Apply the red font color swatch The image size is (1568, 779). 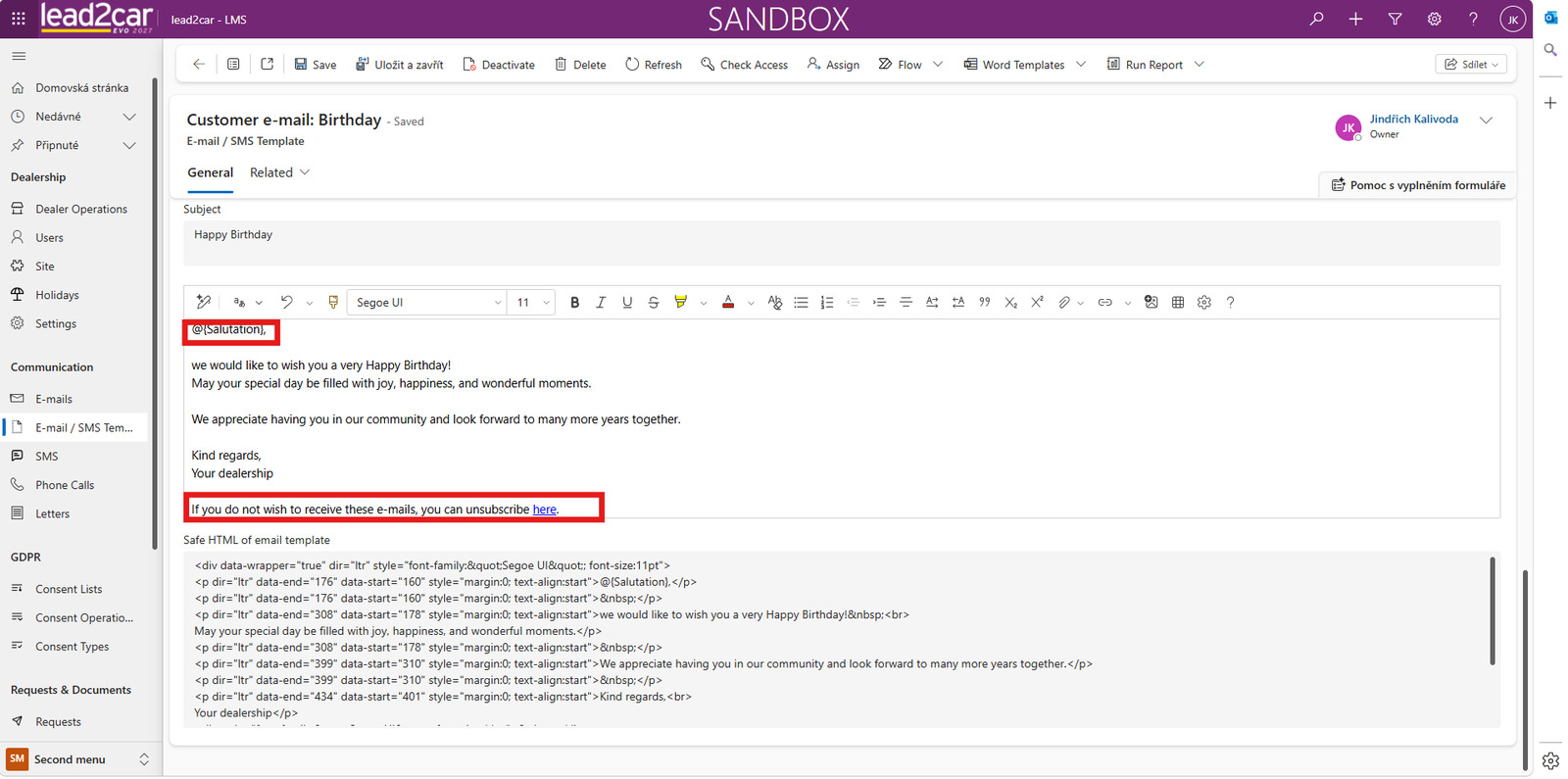point(727,302)
